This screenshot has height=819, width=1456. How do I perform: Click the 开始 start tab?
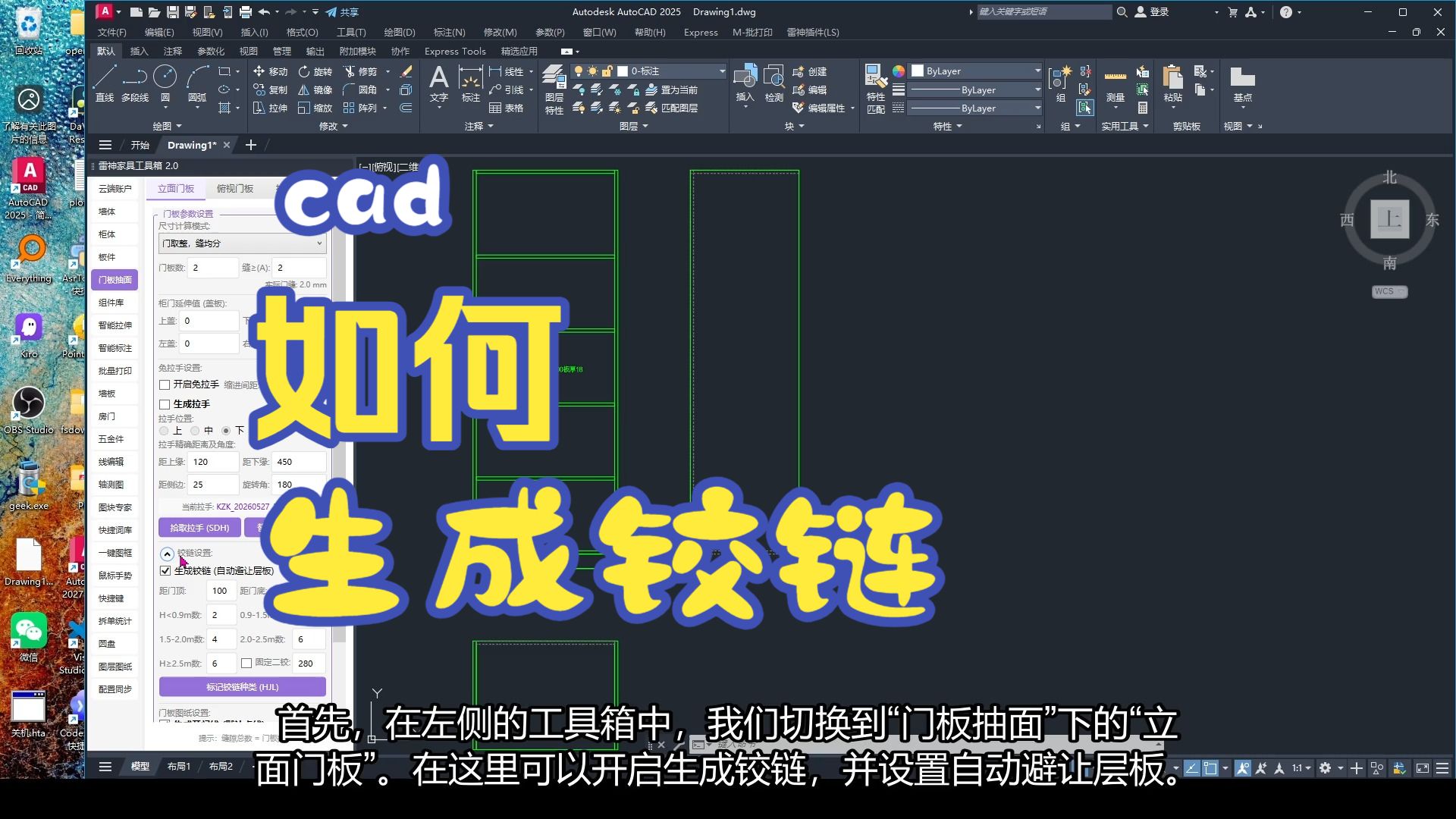[140, 145]
